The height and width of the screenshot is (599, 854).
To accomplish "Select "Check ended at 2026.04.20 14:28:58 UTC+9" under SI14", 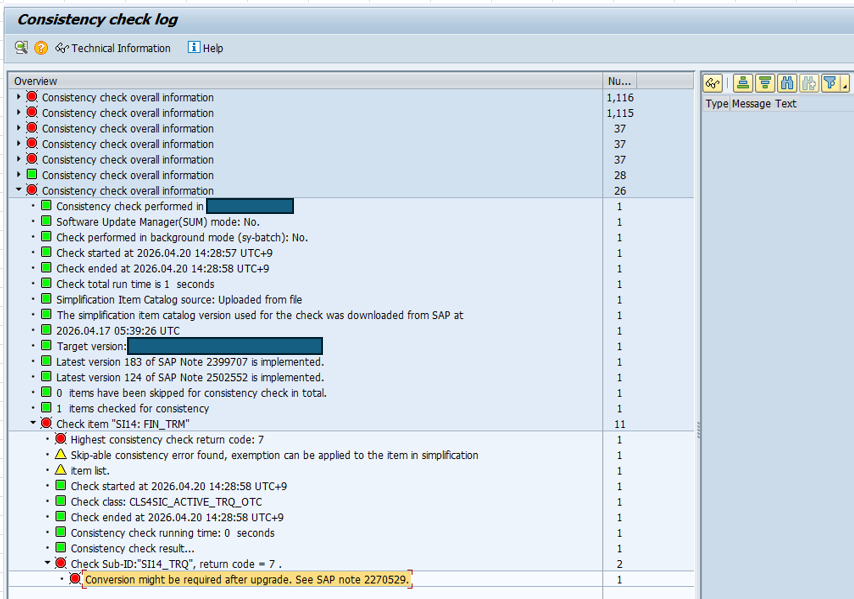I will pyautogui.click(x=177, y=517).
